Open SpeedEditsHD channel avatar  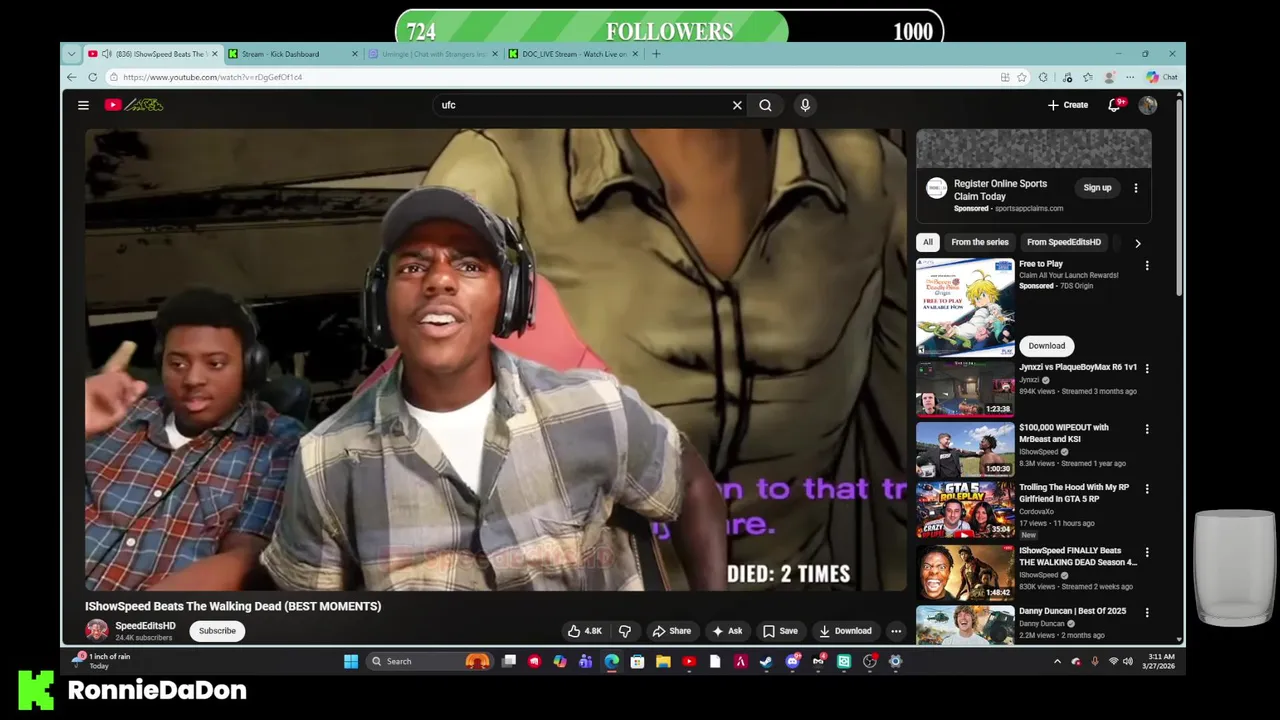click(97, 630)
